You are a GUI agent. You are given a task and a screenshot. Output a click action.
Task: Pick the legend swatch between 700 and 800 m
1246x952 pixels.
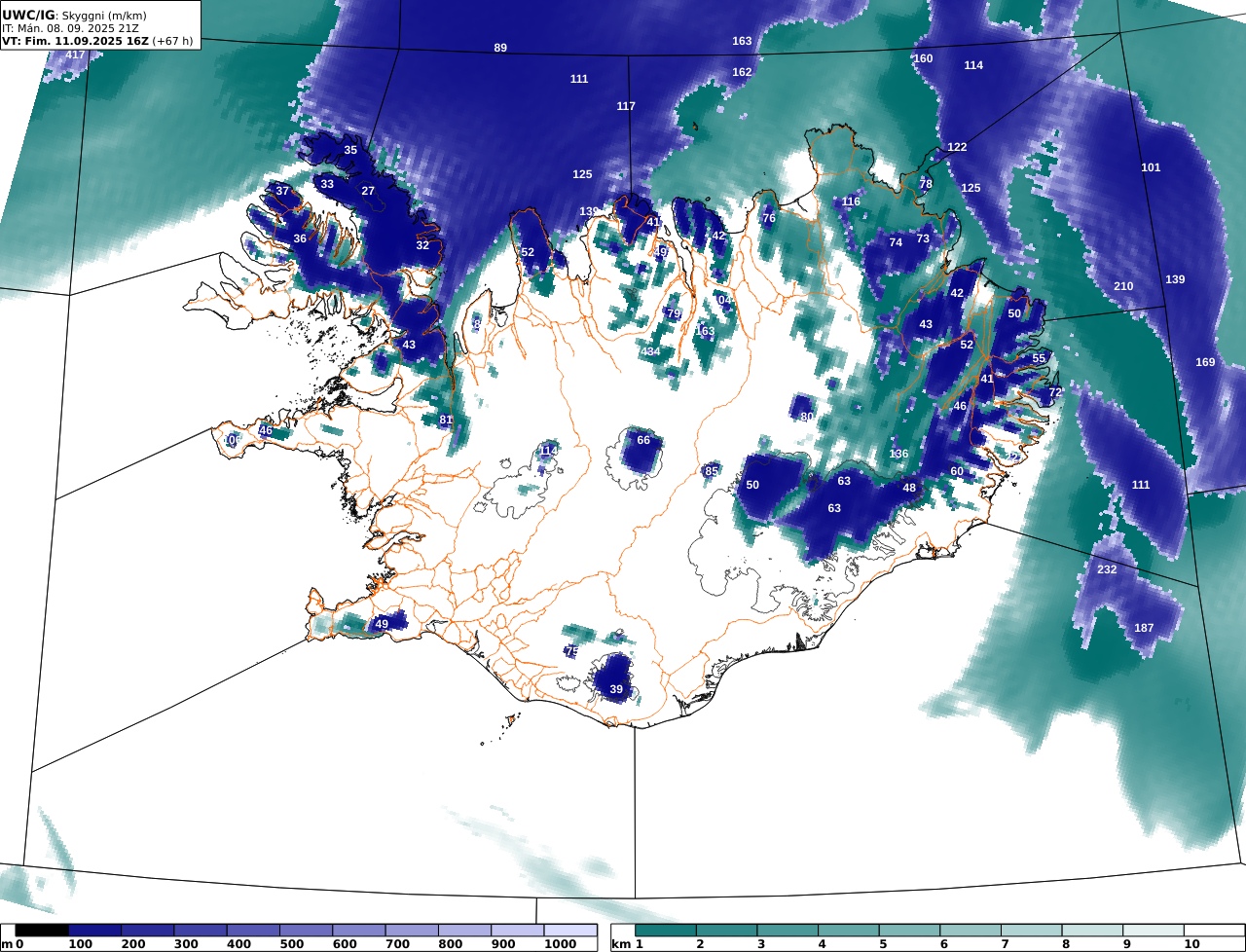(412, 932)
